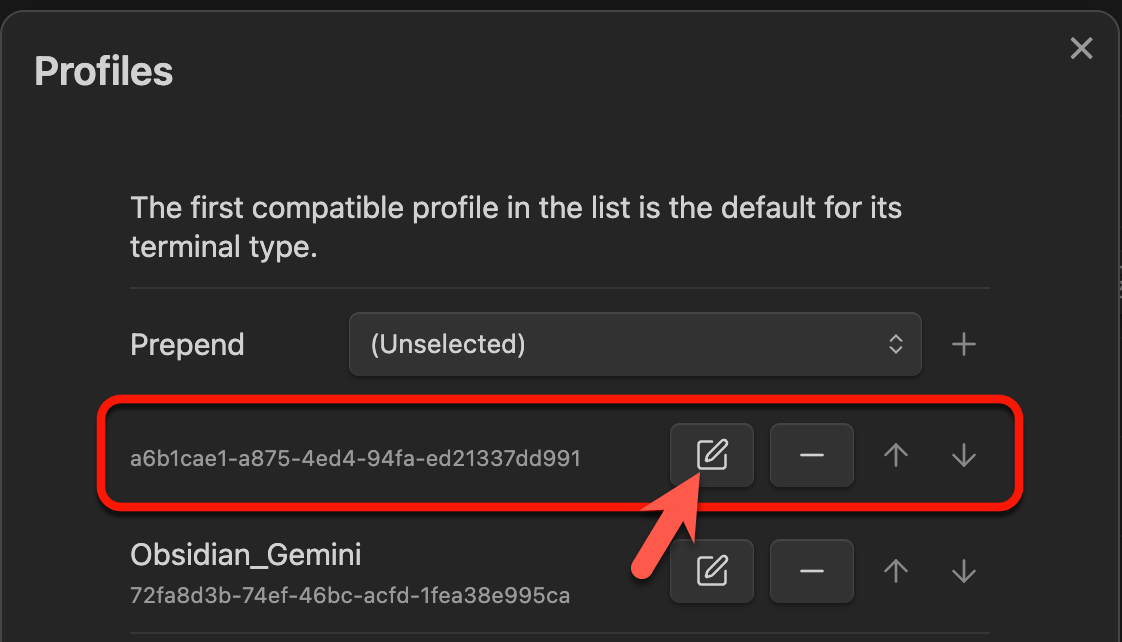Click the 72fa8d3b-74ef profile ID text
This screenshot has height=642, width=1122.
pos(350,596)
